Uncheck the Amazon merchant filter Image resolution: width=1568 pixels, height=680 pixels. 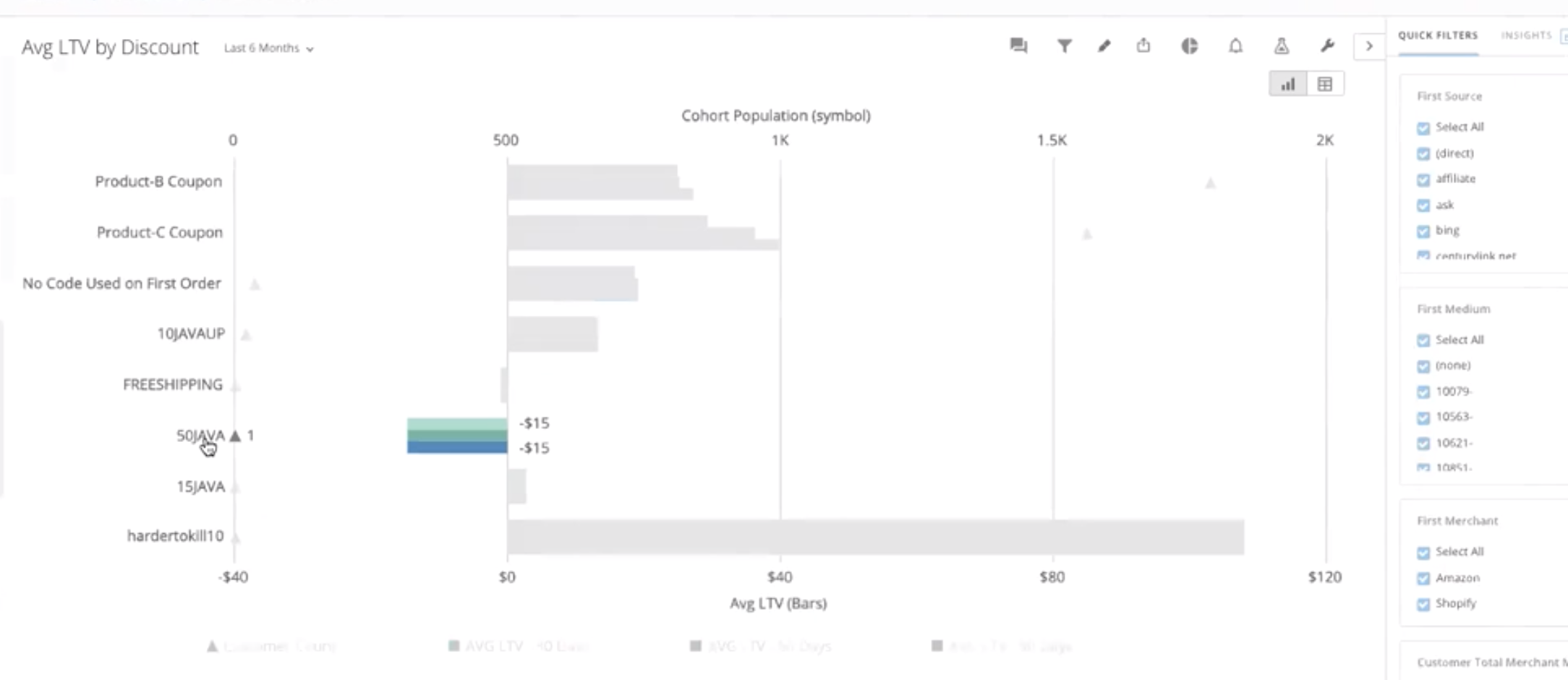point(1423,579)
